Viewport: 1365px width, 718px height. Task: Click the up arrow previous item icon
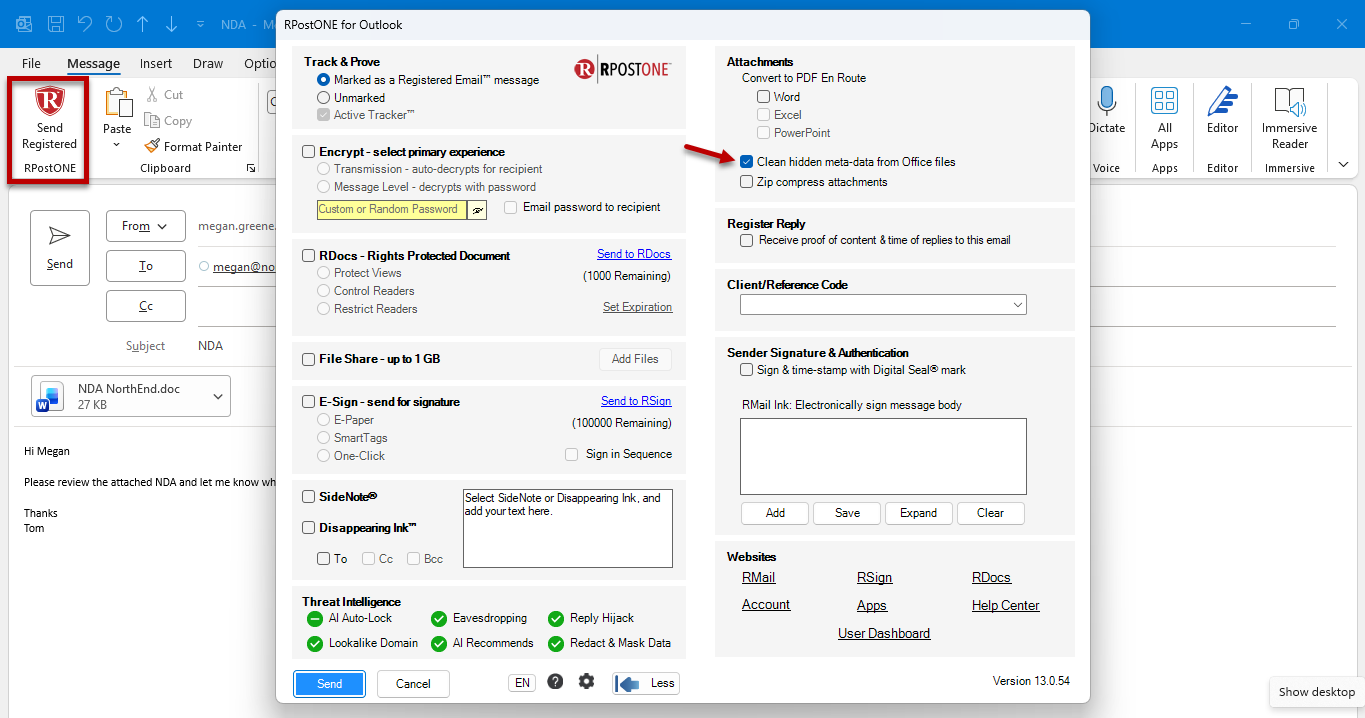click(x=143, y=23)
